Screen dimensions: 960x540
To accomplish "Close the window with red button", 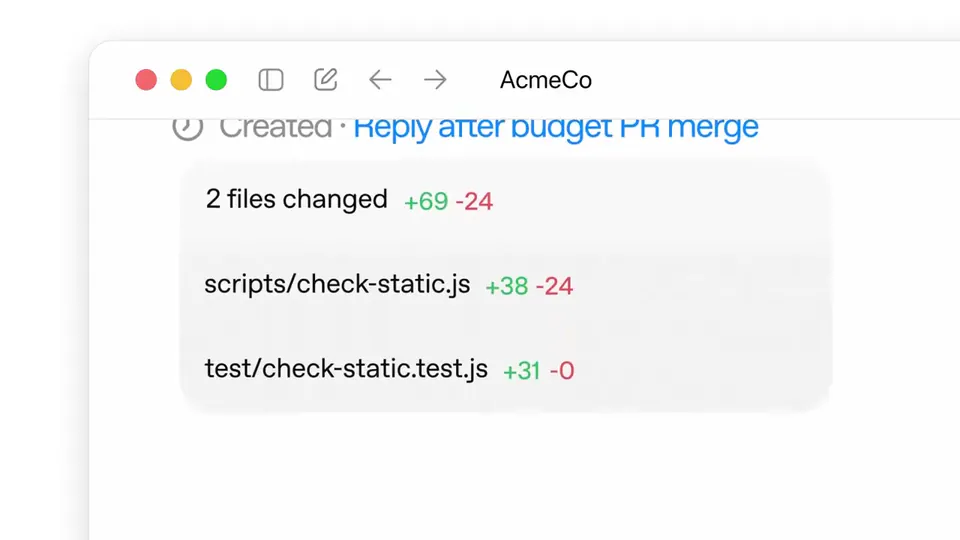I will [x=146, y=80].
